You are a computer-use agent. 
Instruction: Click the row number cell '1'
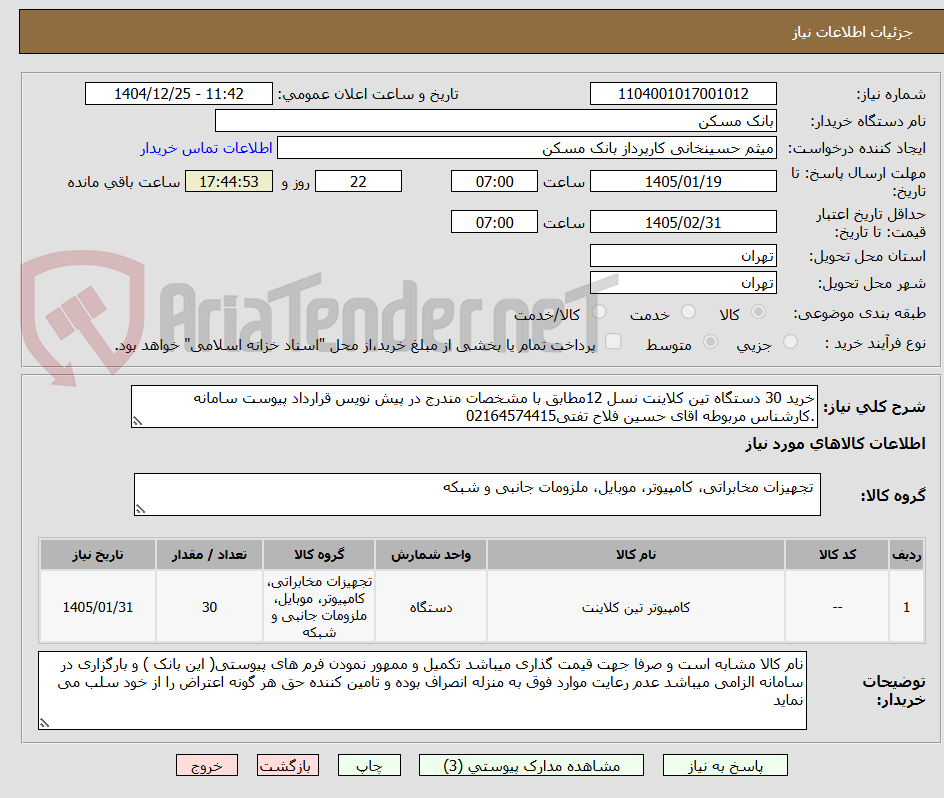point(907,607)
